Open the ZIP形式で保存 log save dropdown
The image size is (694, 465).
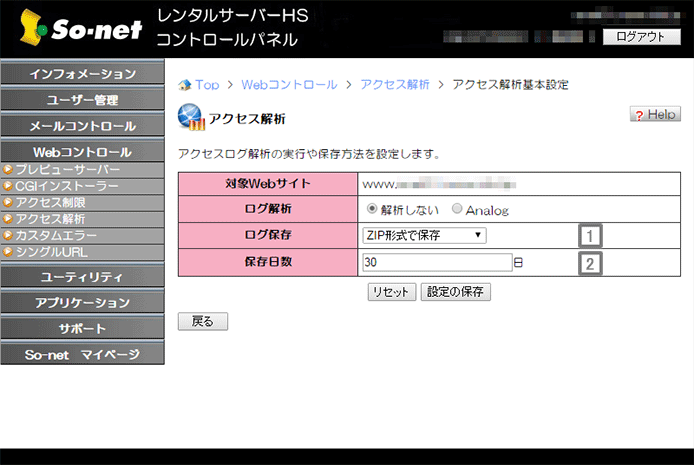pyautogui.click(x=423, y=236)
